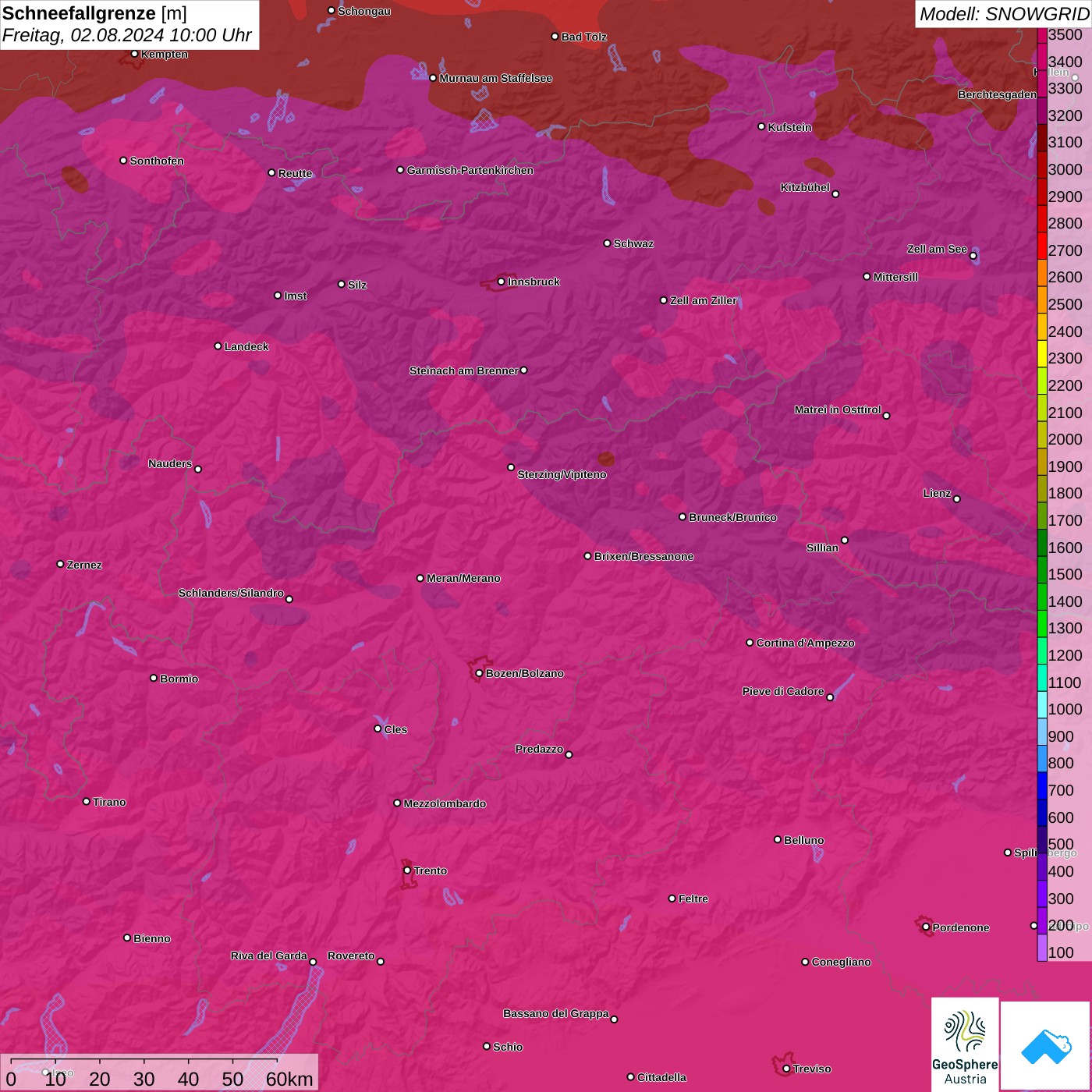Click the Meran/Merano location dot
Screen dimensions: 1092x1092
click(x=420, y=578)
